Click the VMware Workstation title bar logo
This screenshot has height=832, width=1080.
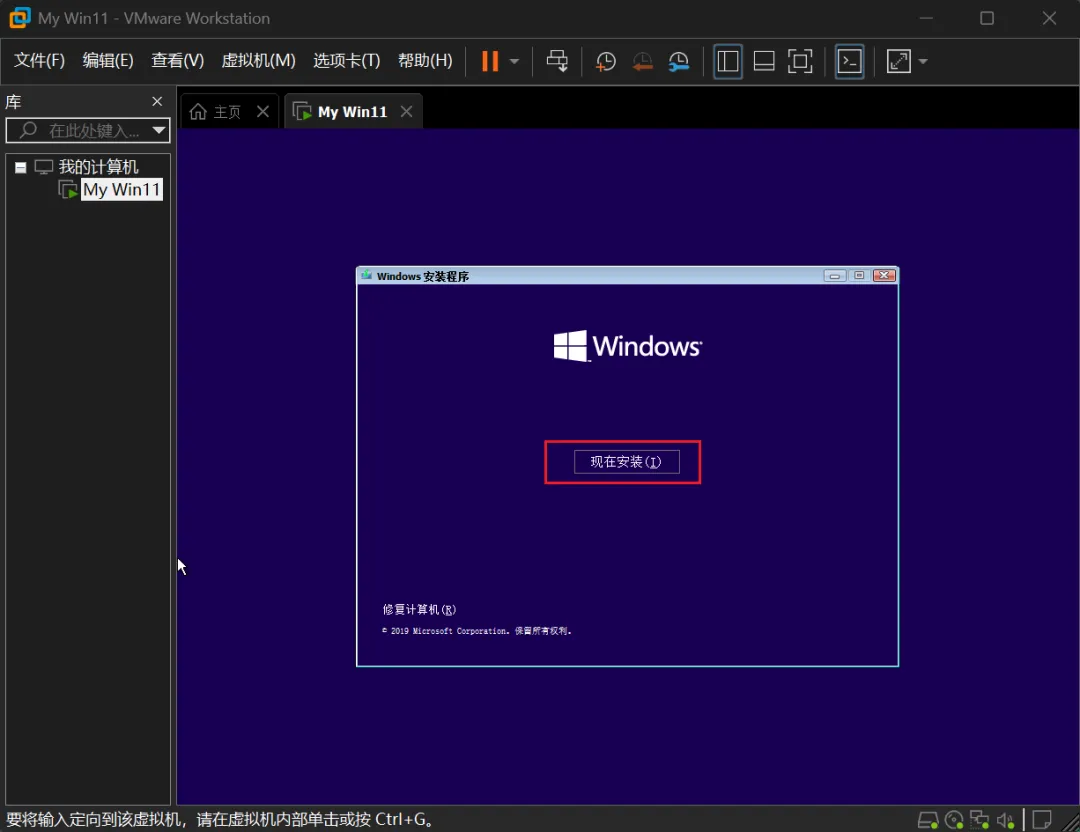pyautogui.click(x=19, y=18)
